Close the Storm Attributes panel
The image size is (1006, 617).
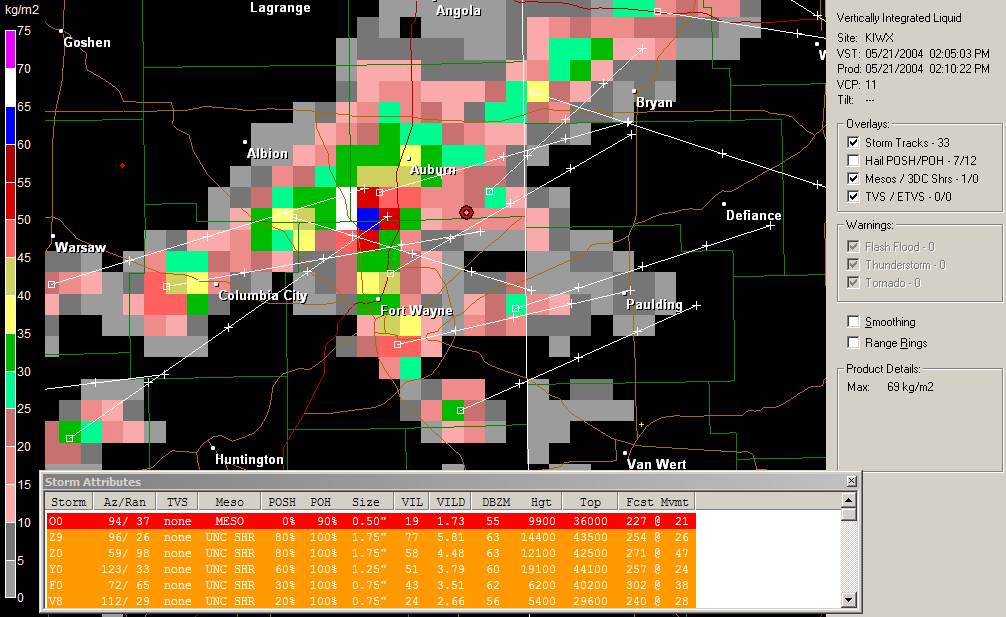[x=851, y=481]
